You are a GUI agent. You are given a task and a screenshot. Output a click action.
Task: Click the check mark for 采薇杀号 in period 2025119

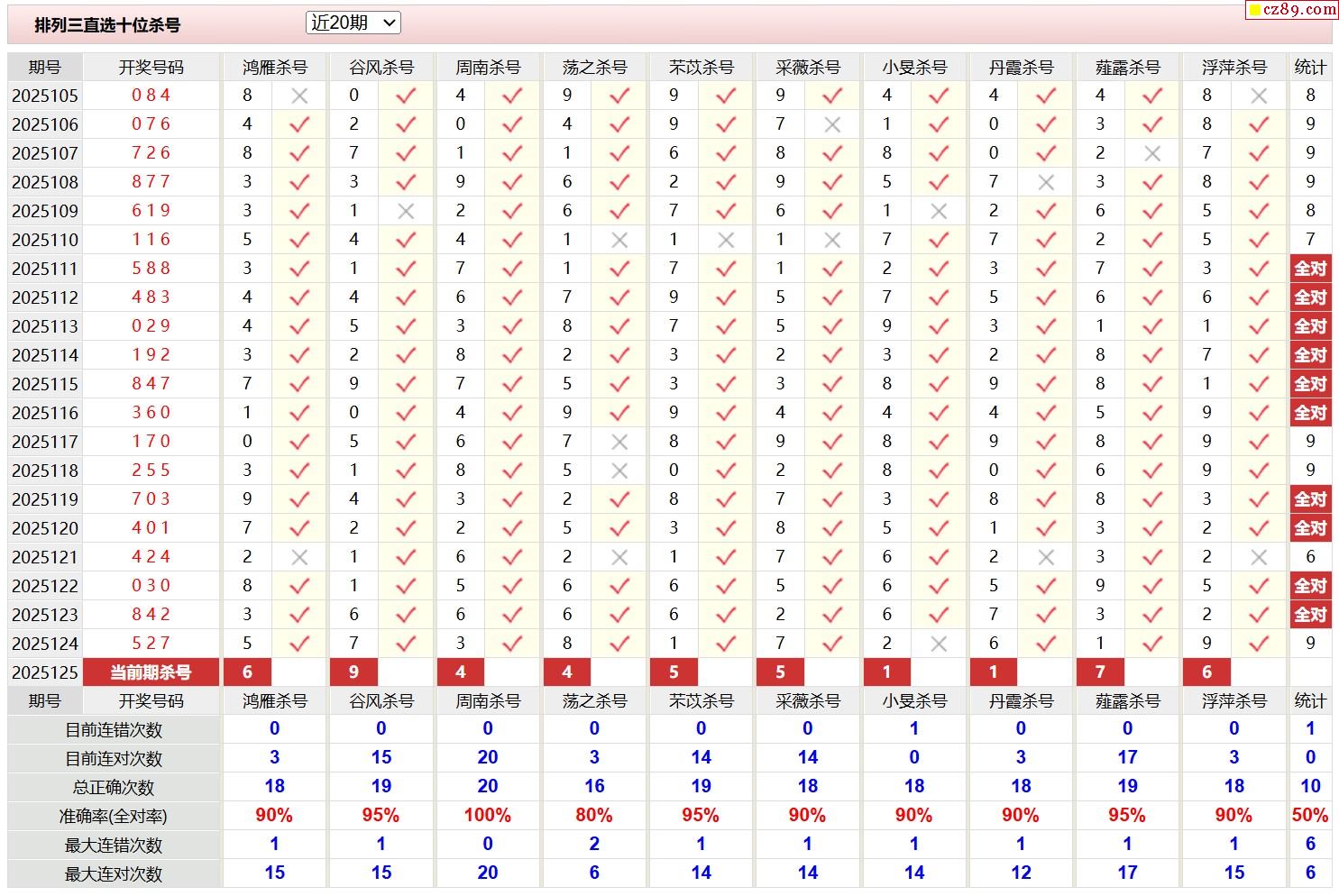(832, 499)
